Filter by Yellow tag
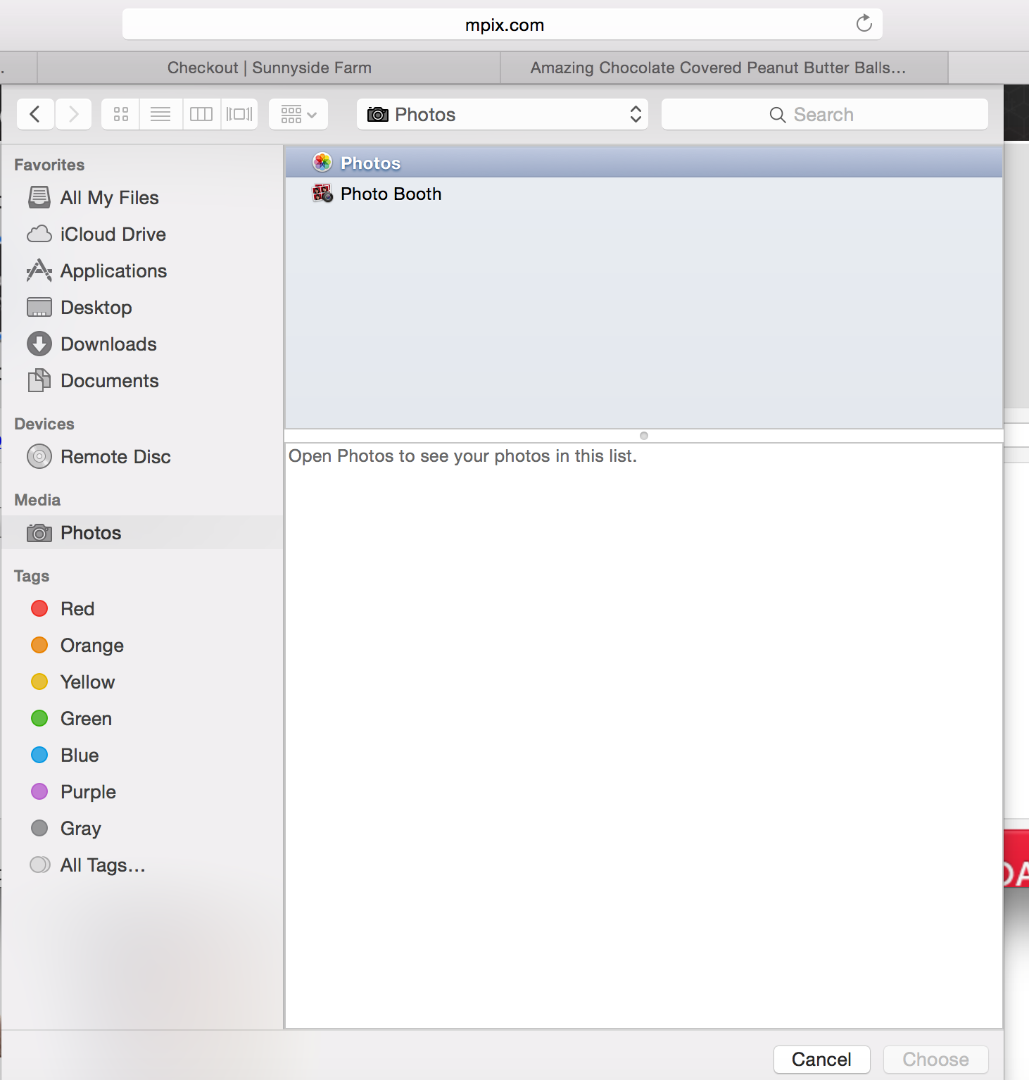This screenshot has height=1080, width=1029. [142, 682]
